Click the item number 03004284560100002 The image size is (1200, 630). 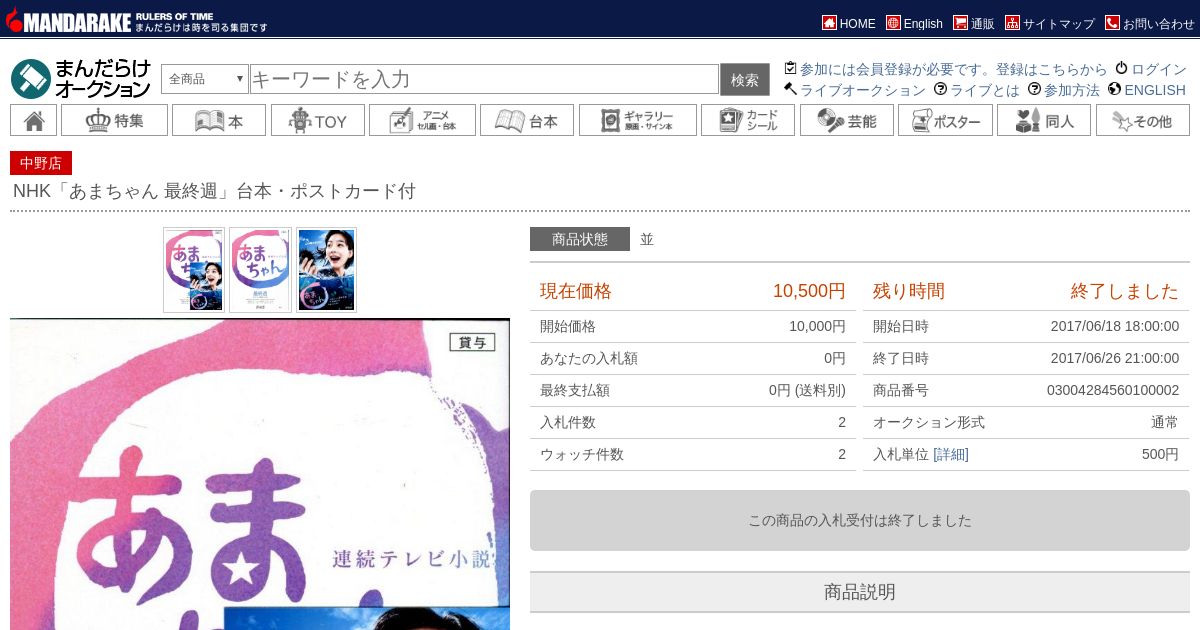point(1113,390)
